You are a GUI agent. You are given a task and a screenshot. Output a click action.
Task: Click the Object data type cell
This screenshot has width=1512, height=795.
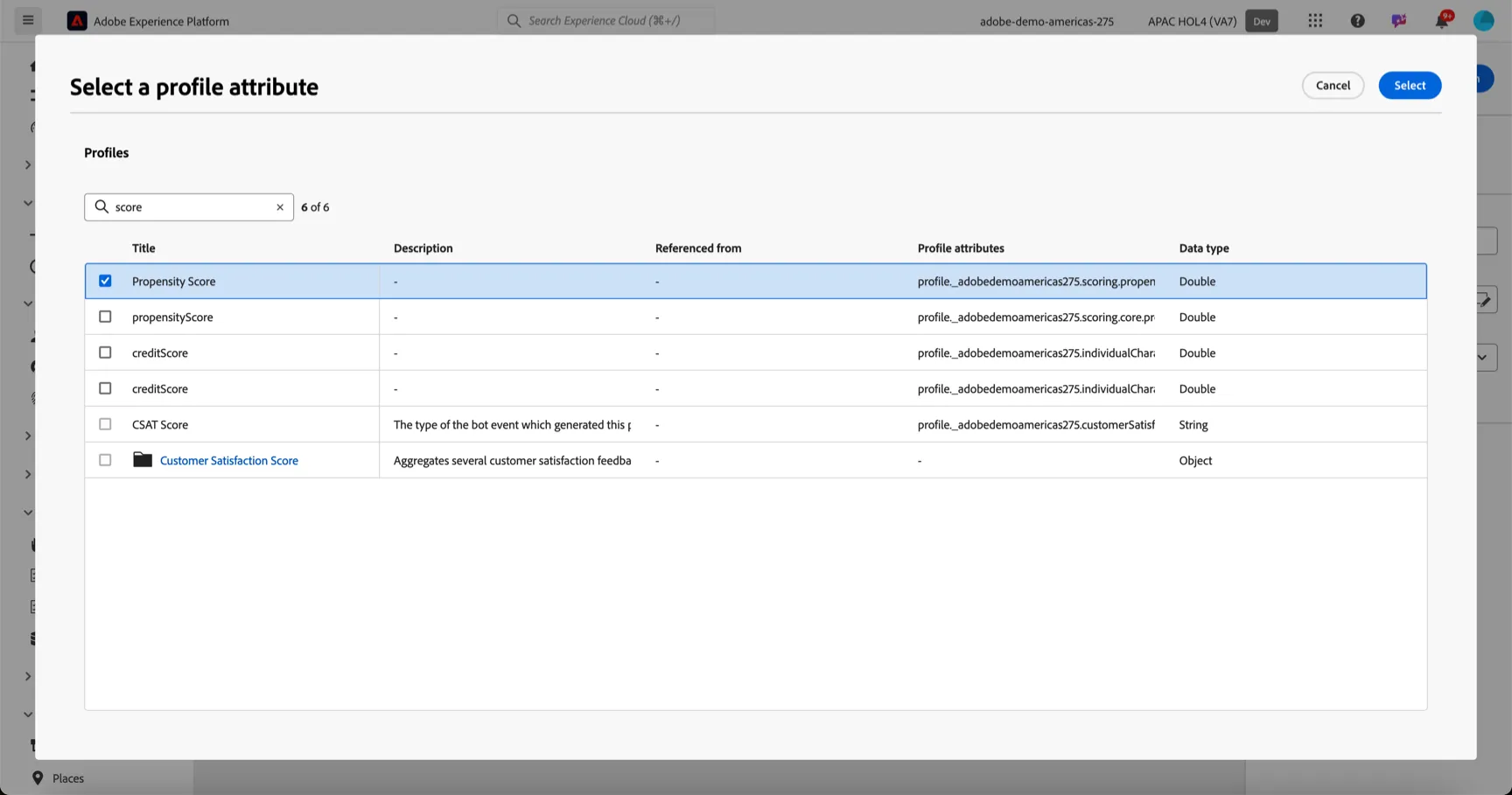[1195, 461]
